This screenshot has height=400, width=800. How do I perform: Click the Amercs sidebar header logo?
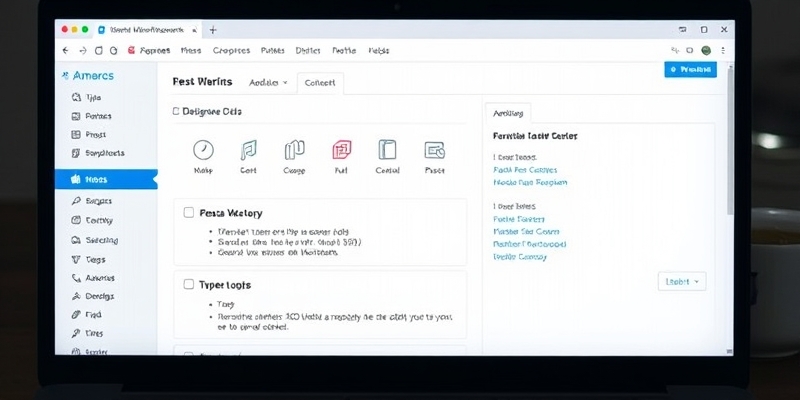click(x=87, y=76)
